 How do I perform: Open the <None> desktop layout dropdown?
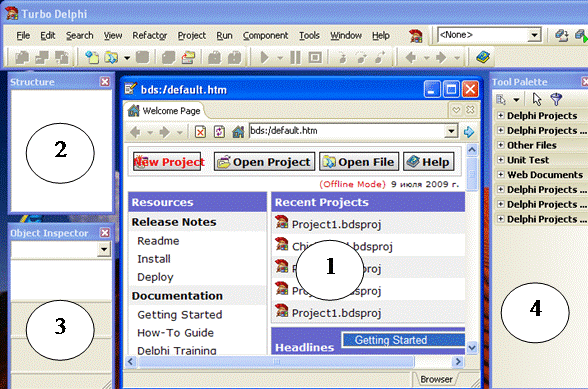click(534, 36)
